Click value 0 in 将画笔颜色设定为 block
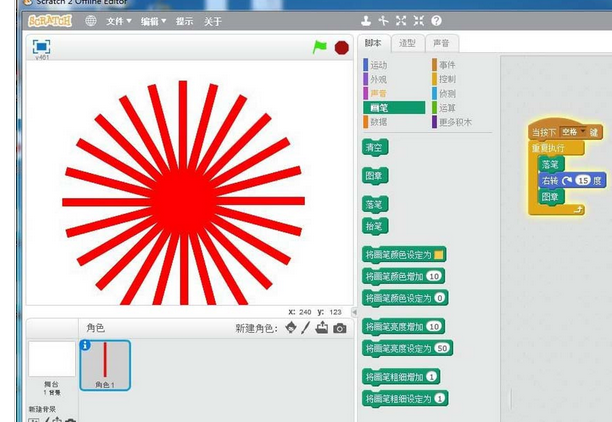Screen dimensions: 612x422 tap(440, 298)
